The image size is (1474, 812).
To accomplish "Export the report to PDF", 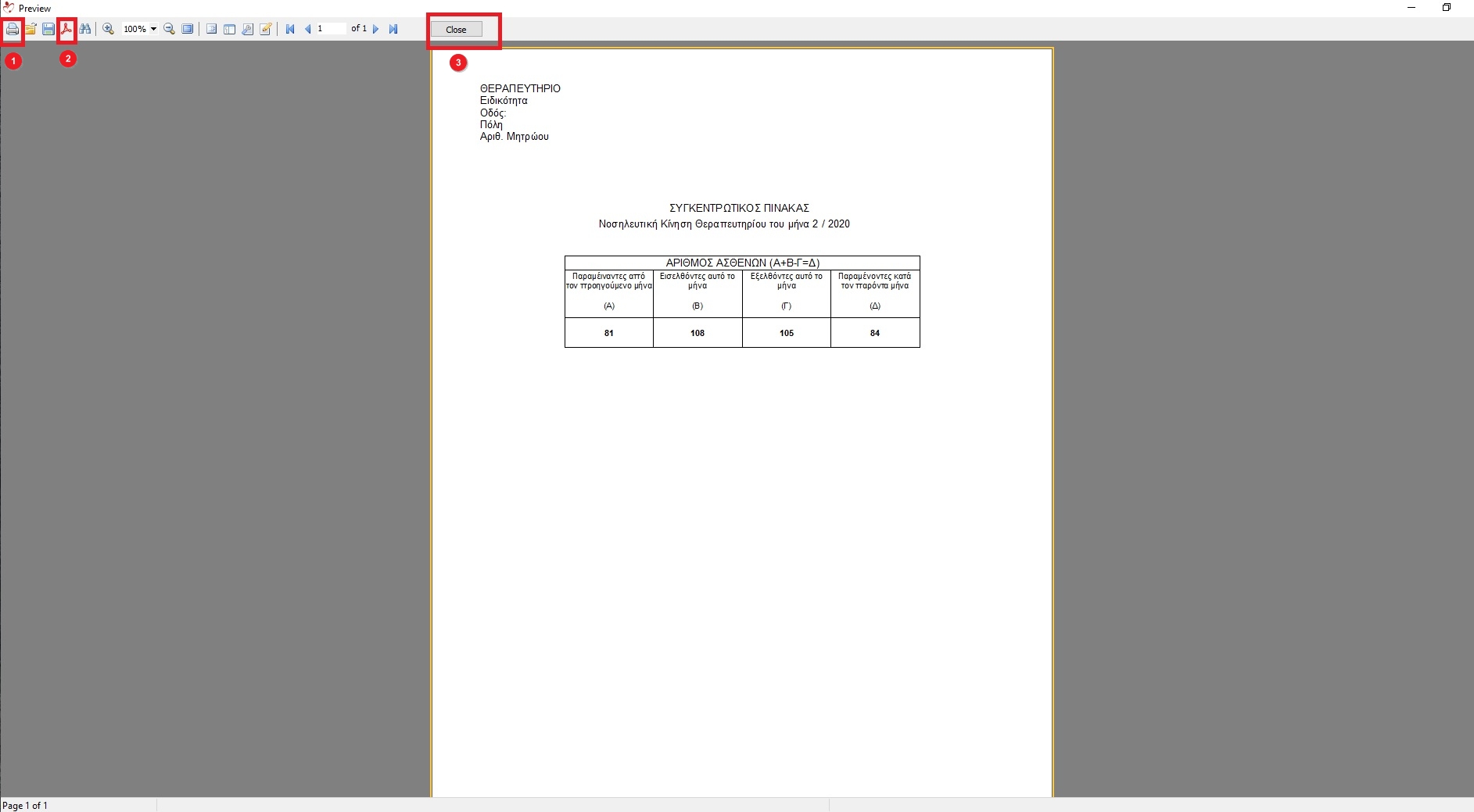I will 66,29.
